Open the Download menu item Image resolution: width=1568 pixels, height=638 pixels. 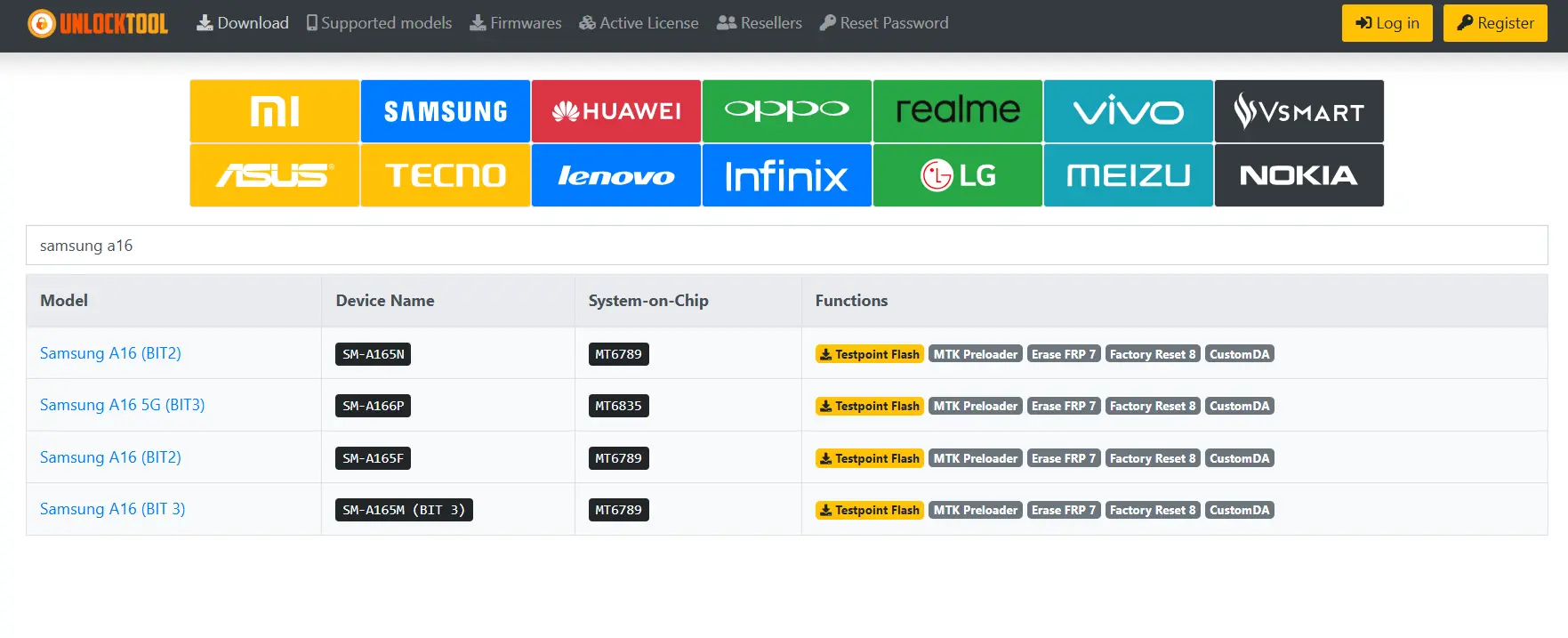[243, 23]
